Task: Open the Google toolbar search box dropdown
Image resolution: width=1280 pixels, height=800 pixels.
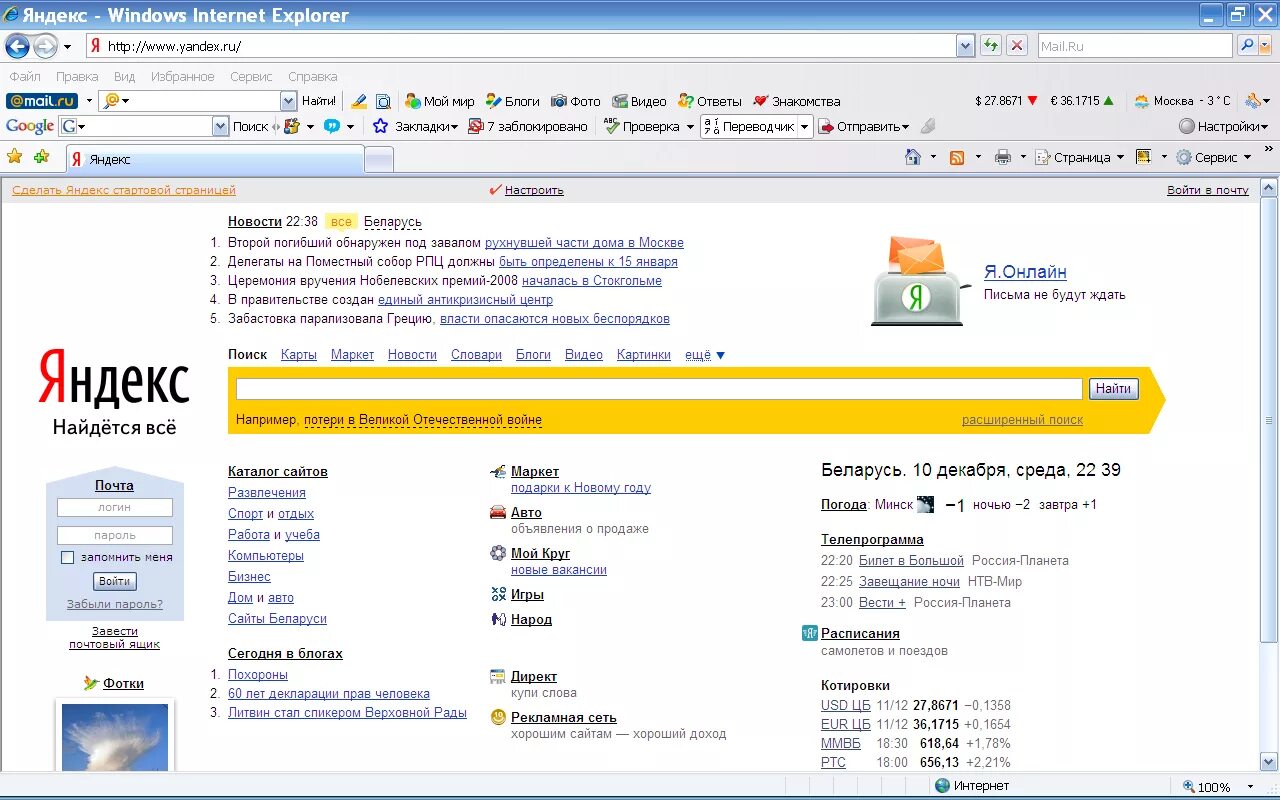Action: point(221,126)
